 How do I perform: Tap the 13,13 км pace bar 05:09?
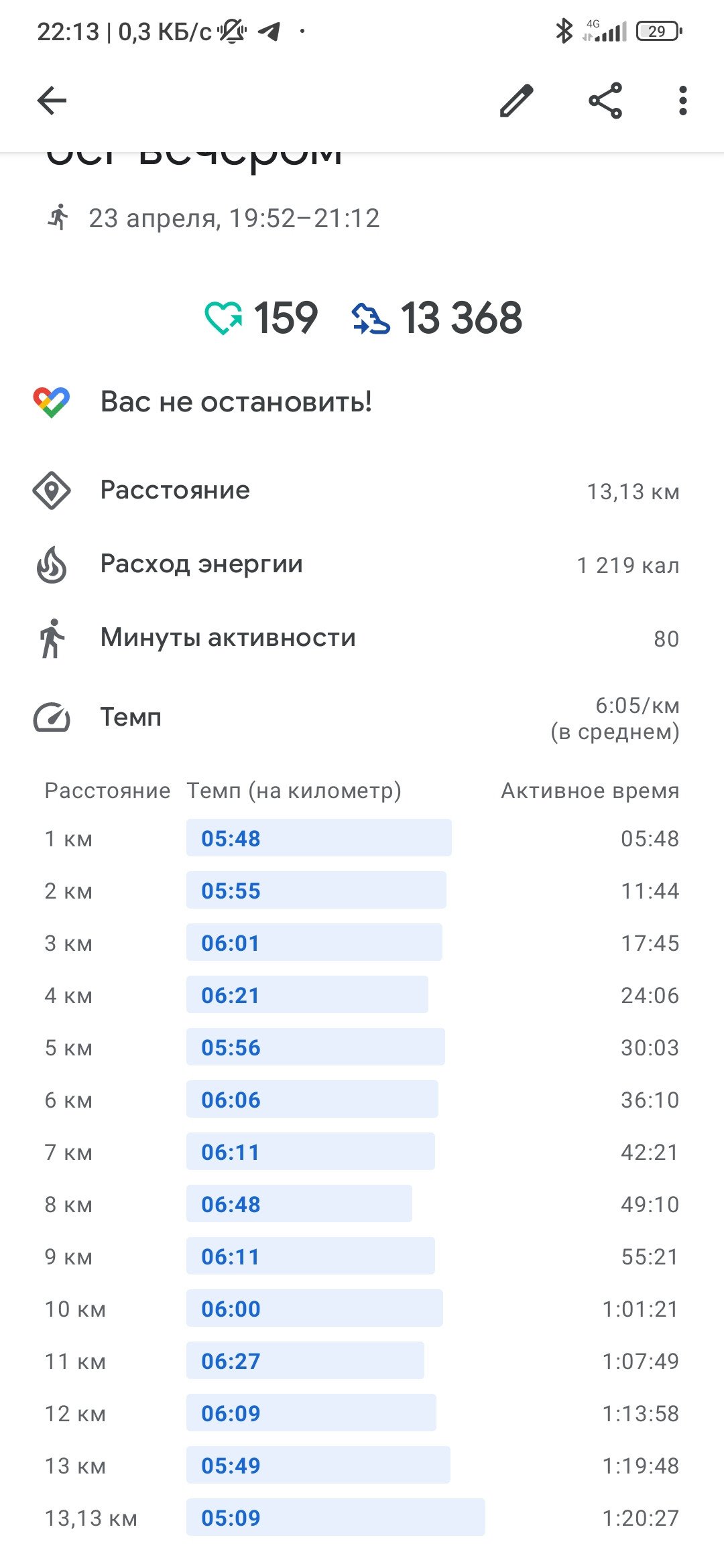[x=336, y=1517]
